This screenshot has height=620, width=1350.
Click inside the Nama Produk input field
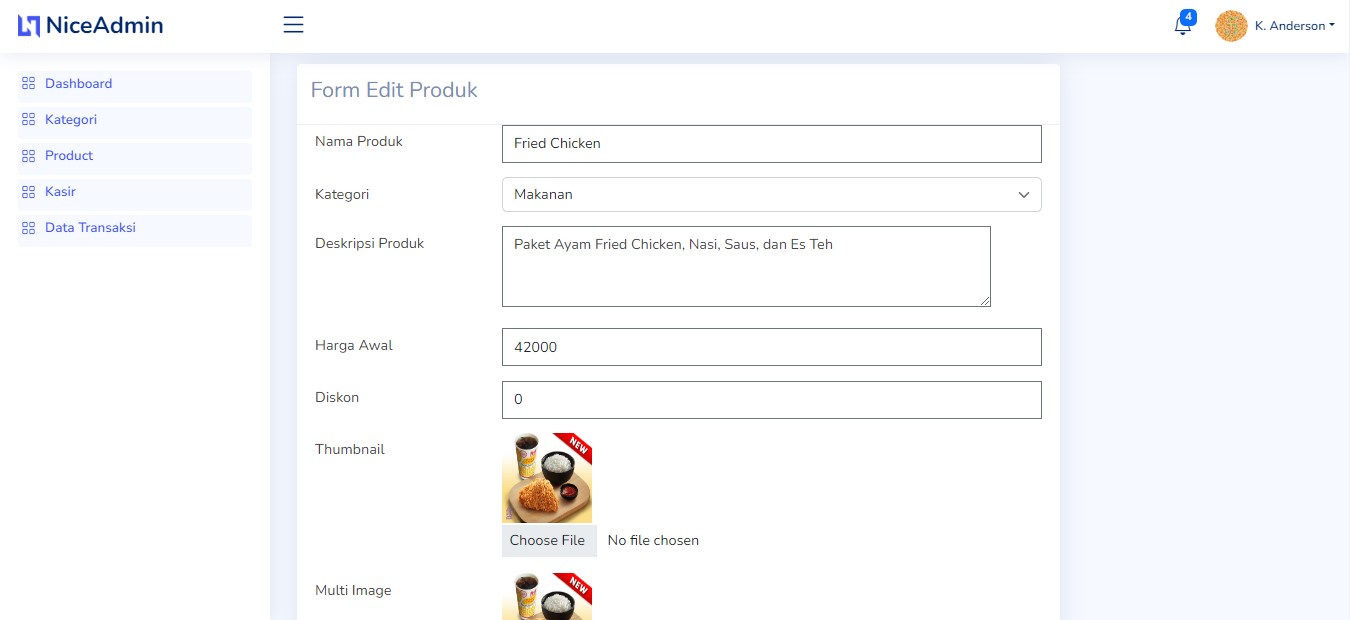pyautogui.click(x=770, y=143)
